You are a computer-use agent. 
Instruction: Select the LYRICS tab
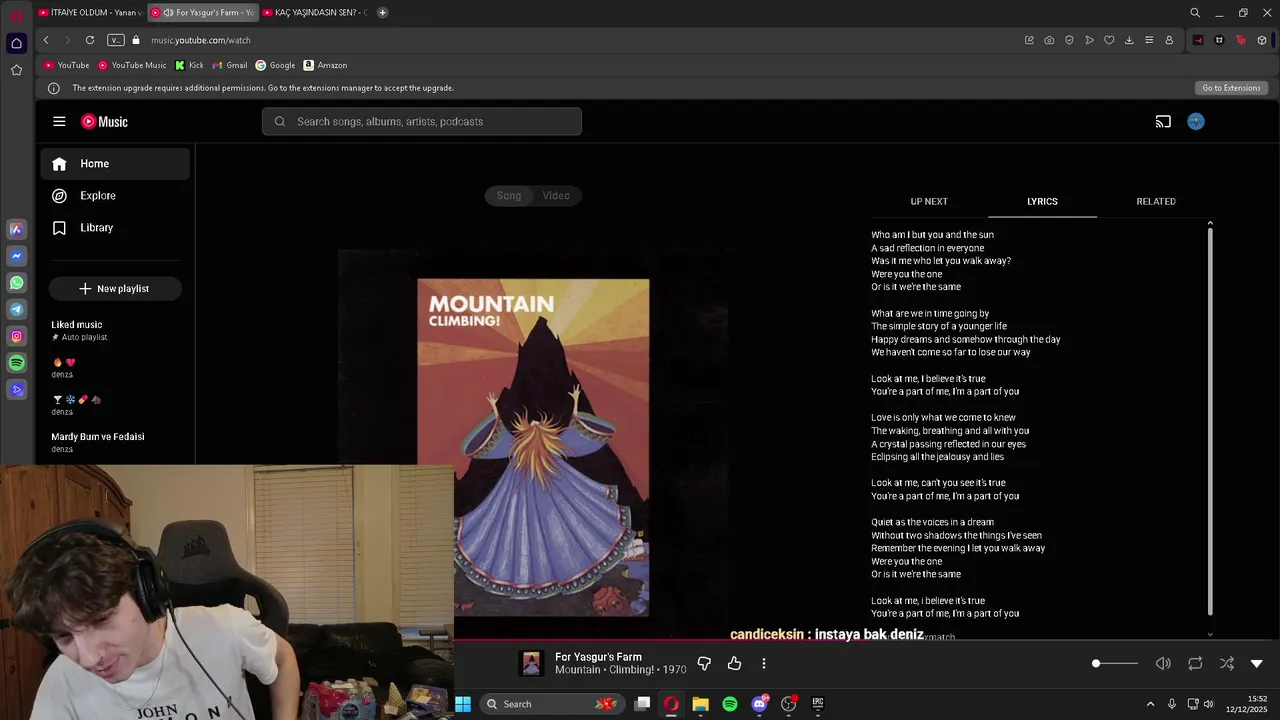point(1042,201)
